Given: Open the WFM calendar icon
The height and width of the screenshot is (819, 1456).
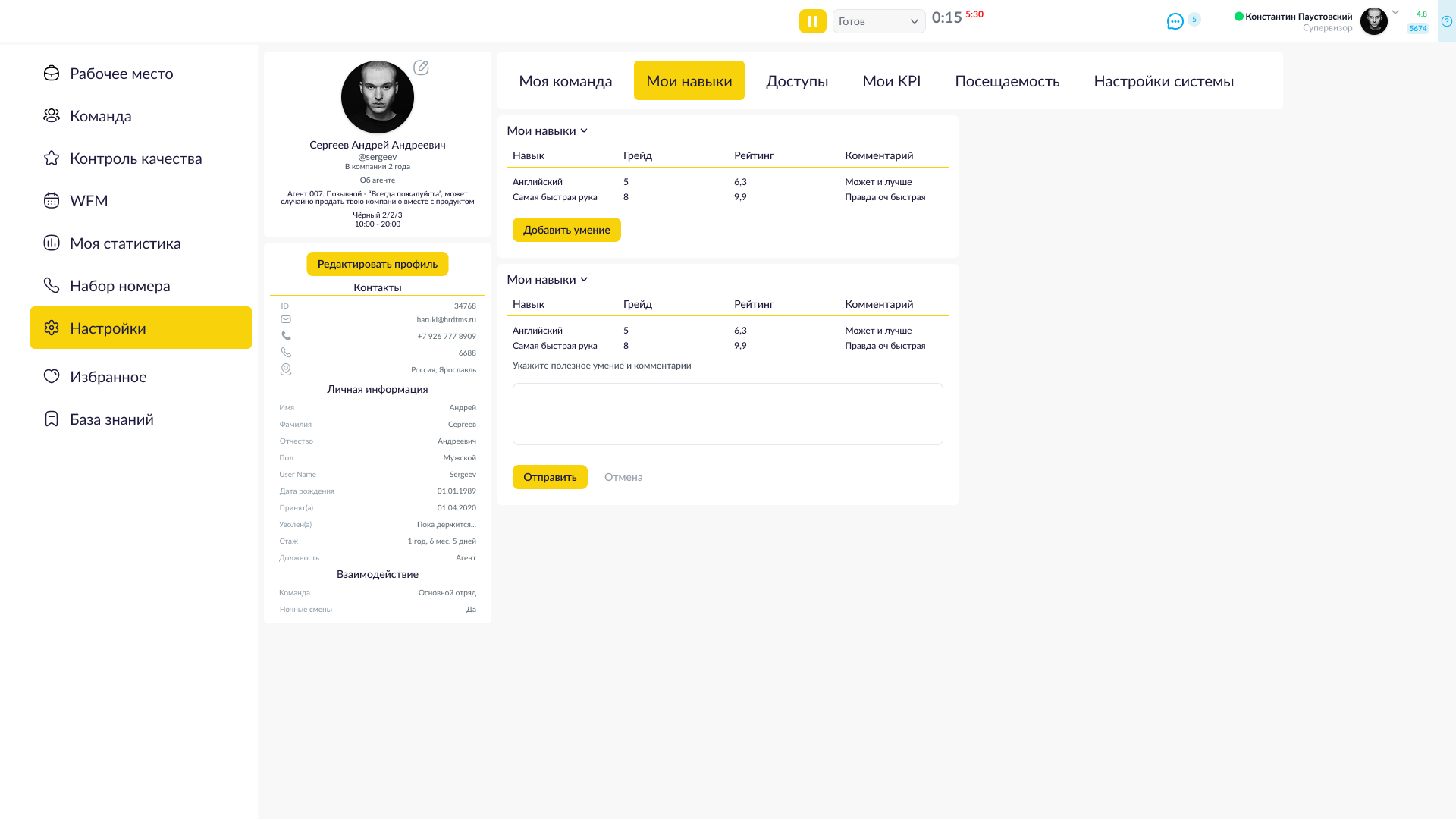Looking at the screenshot, I should coord(52,200).
